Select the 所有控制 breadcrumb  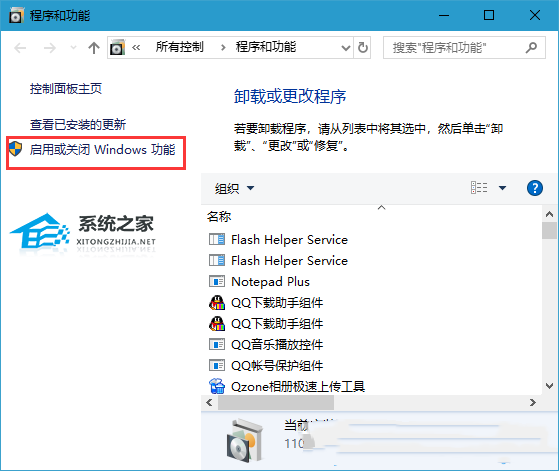179,47
